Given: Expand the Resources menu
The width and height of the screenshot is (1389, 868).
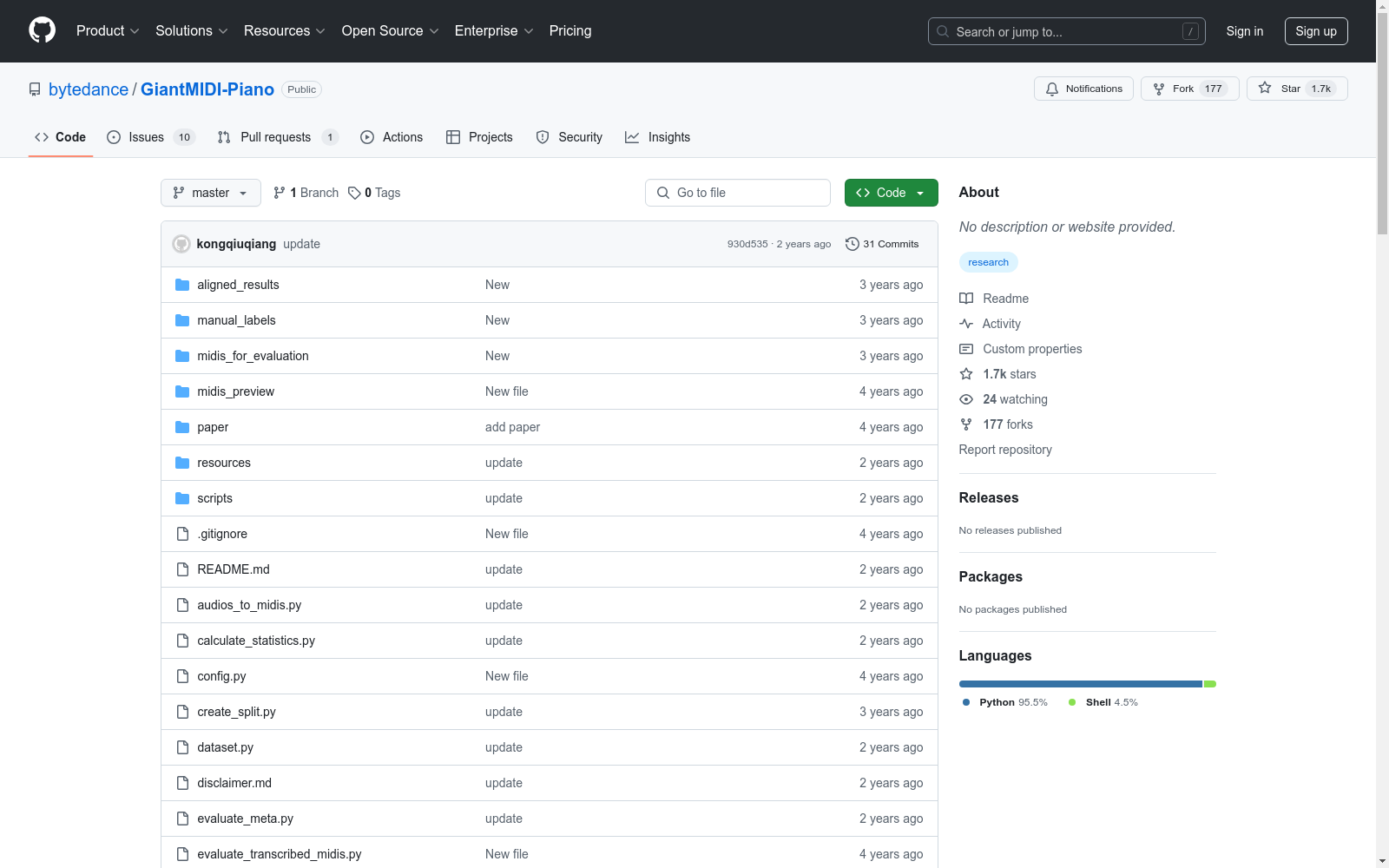Looking at the screenshot, I should [x=285, y=30].
